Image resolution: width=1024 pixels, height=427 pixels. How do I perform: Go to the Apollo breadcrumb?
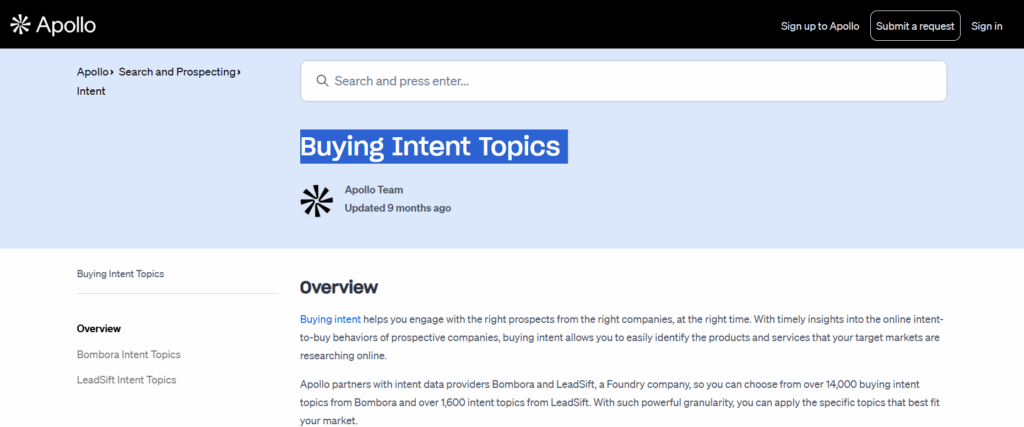pos(92,72)
